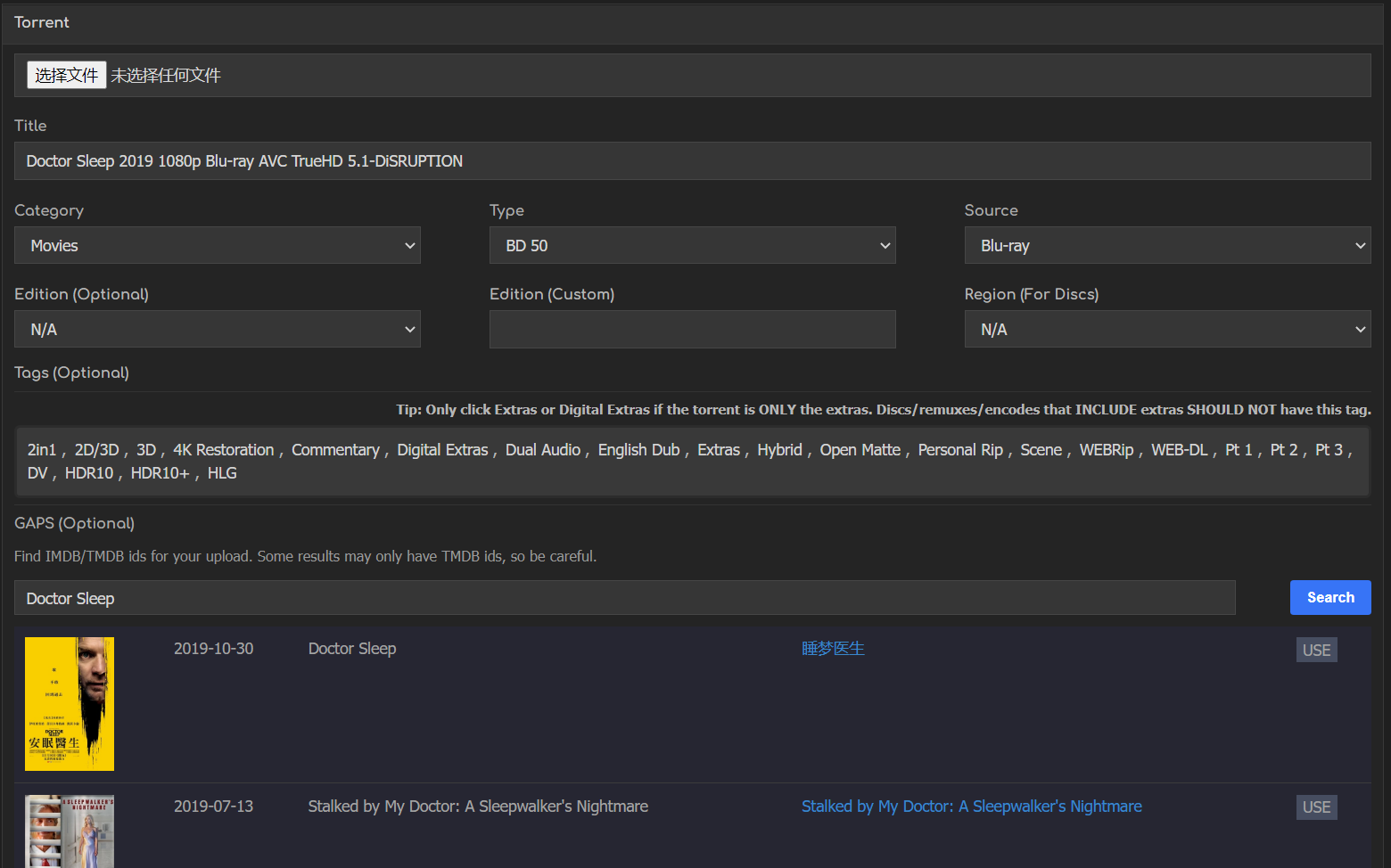Select the 2in1 tag
The image size is (1391, 868).
tap(42, 450)
